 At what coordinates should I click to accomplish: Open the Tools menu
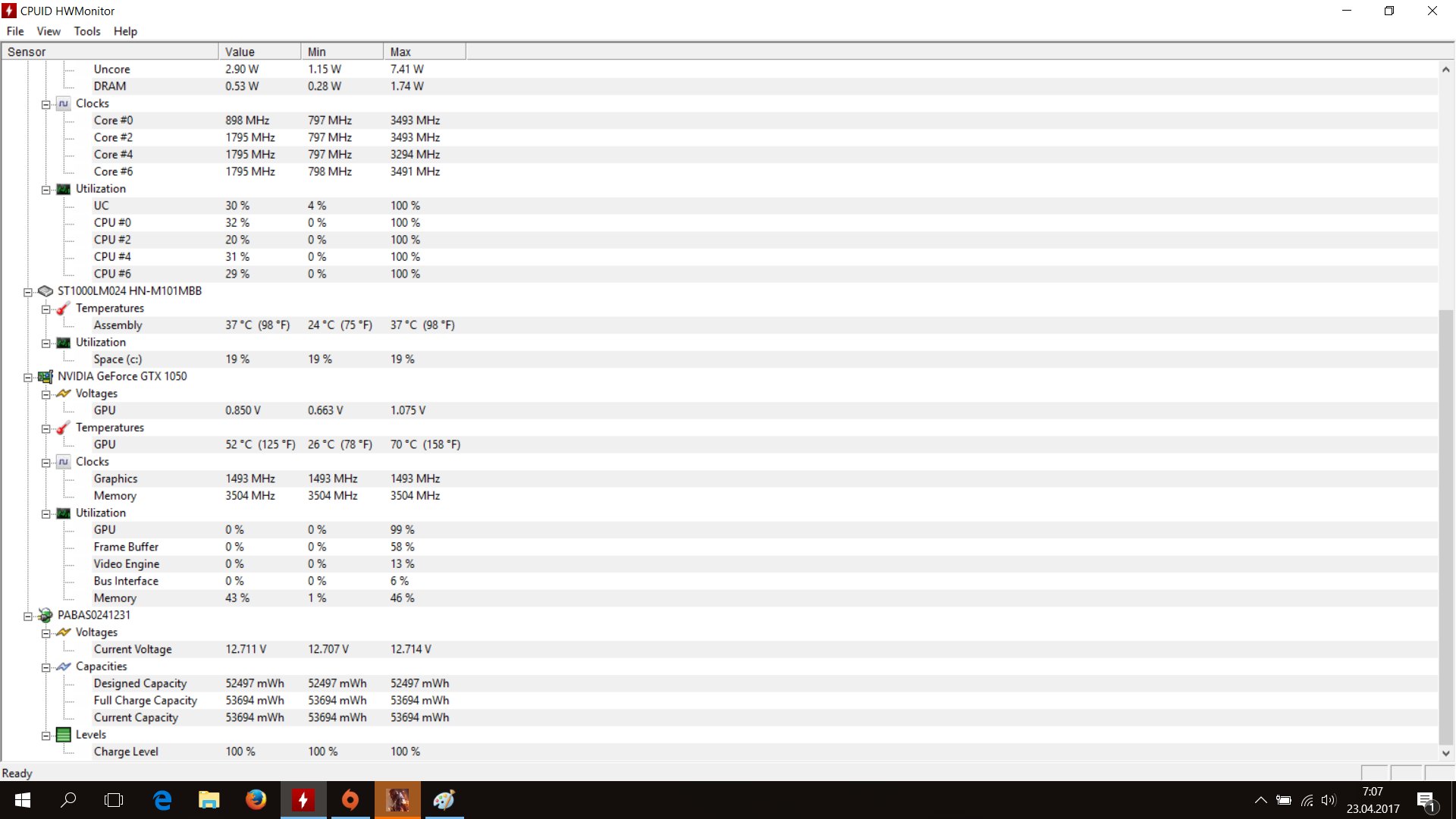tap(87, 31)
